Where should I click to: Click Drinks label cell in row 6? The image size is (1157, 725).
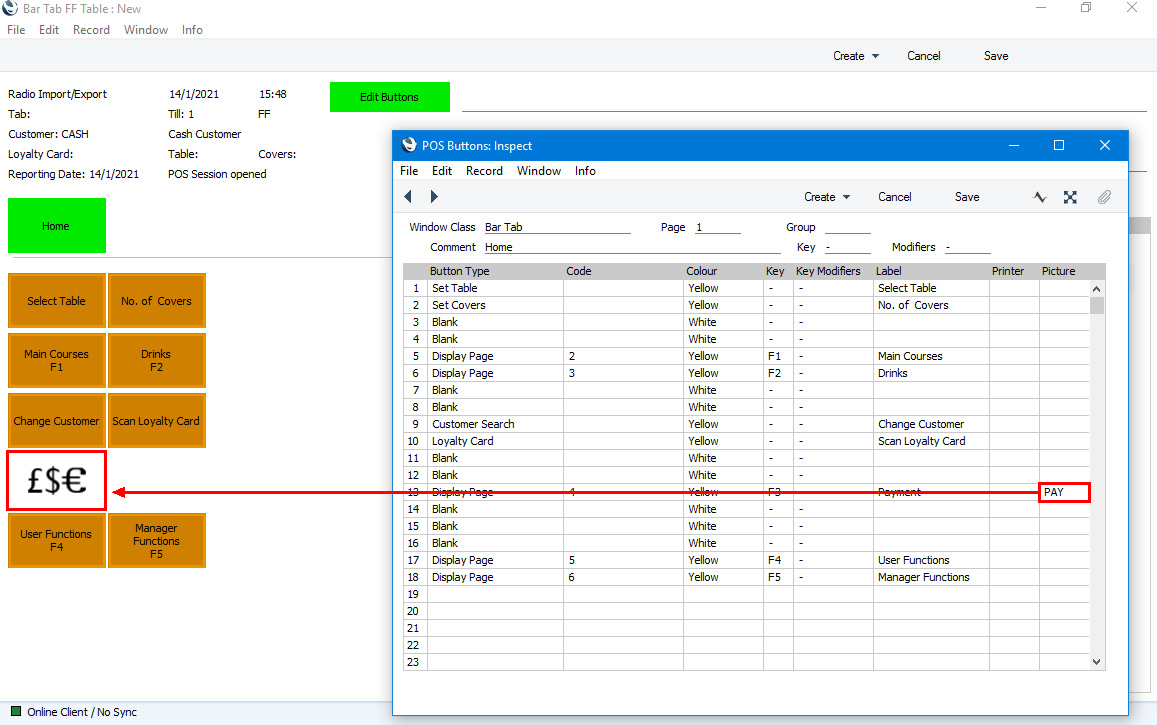pyautogui.click(x=931, y=373)
